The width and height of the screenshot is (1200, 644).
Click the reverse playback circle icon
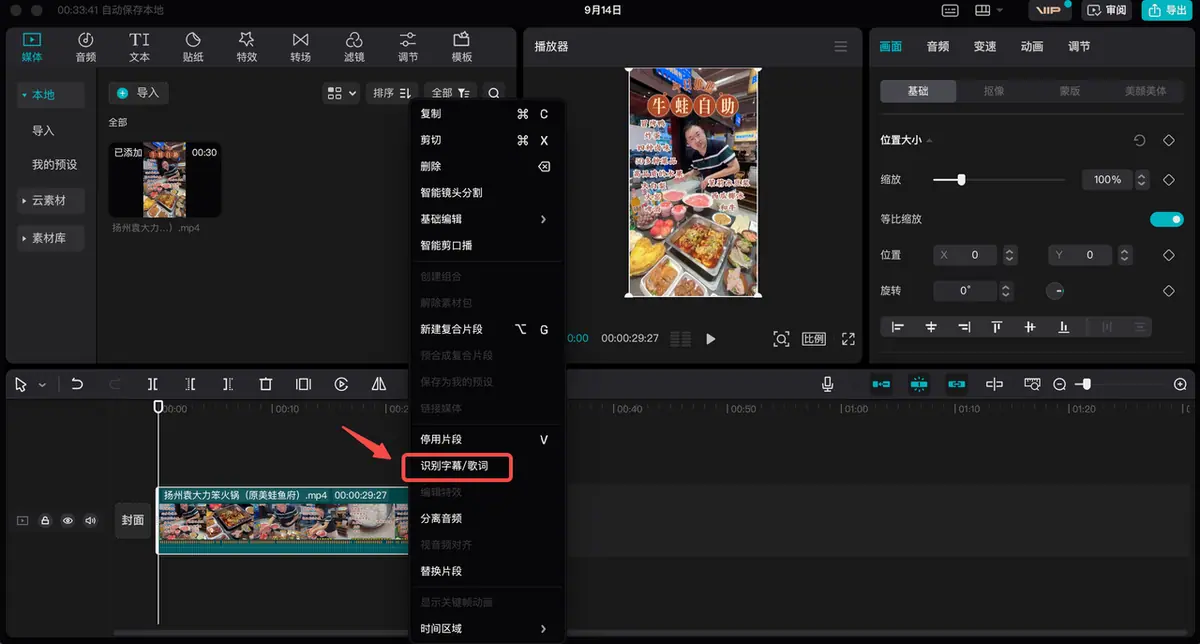click(341, 384)
